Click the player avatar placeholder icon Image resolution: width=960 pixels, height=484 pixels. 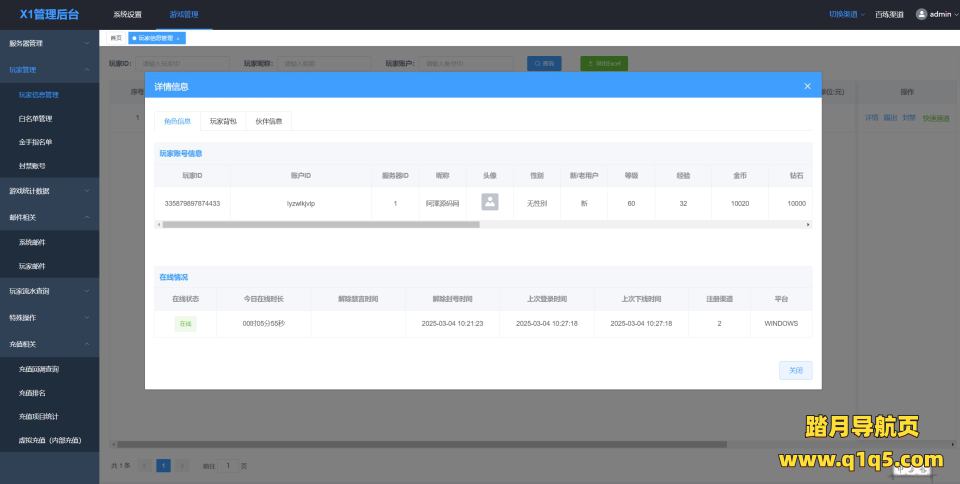click(490, 202)
